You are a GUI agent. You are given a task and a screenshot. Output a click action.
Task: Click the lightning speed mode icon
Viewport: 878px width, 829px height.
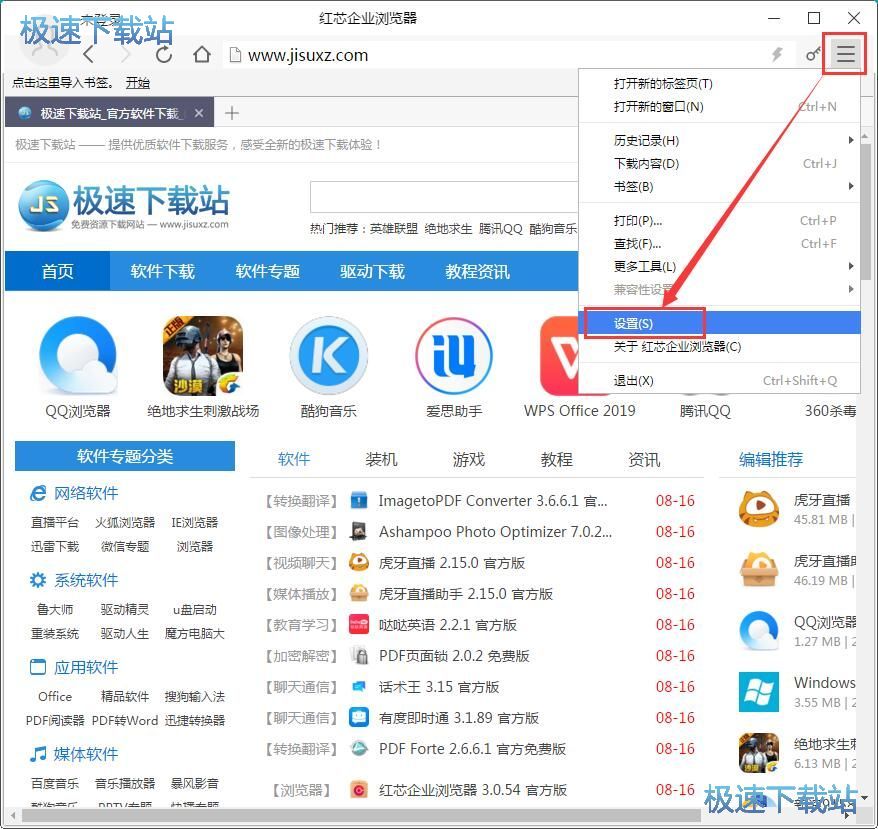[777, 54]
